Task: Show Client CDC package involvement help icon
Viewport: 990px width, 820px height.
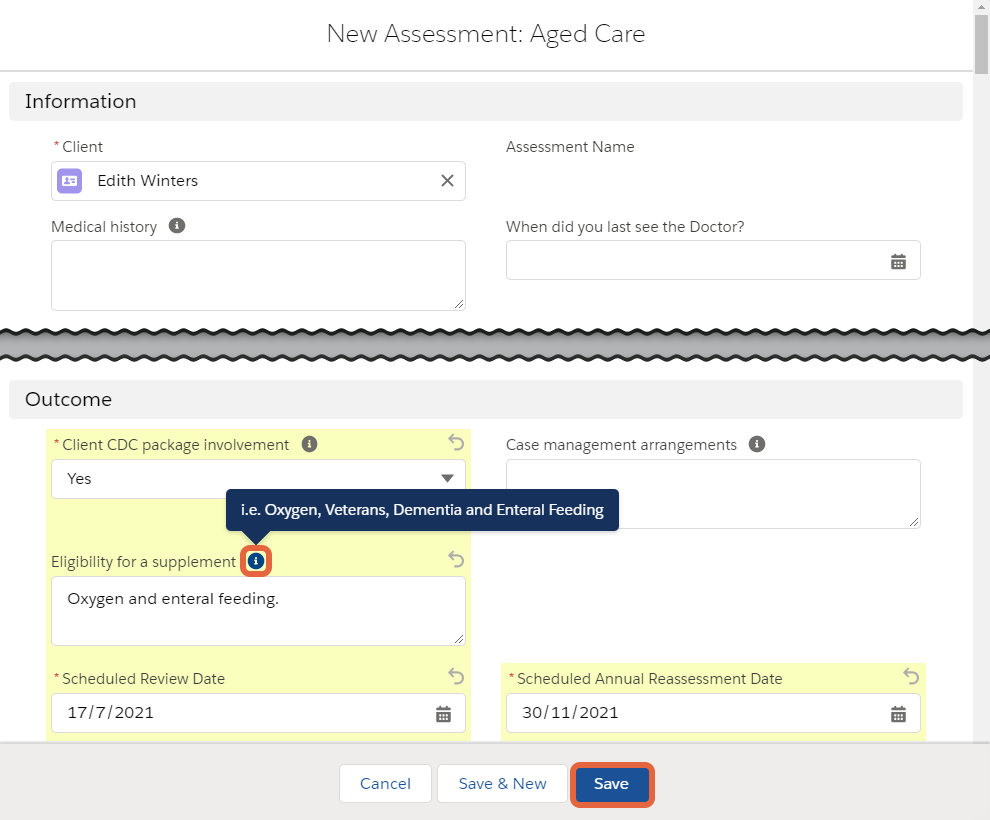Action: 309,444
